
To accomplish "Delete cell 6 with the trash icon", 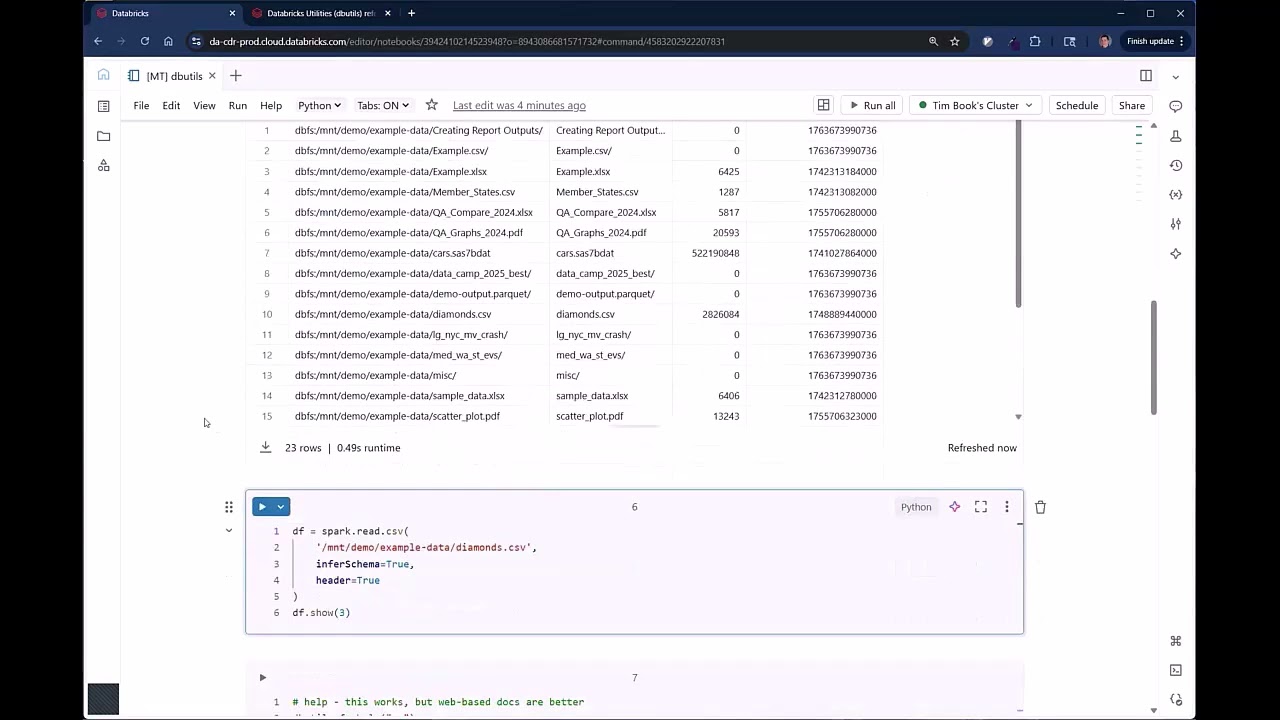I will coord(1040,507).
